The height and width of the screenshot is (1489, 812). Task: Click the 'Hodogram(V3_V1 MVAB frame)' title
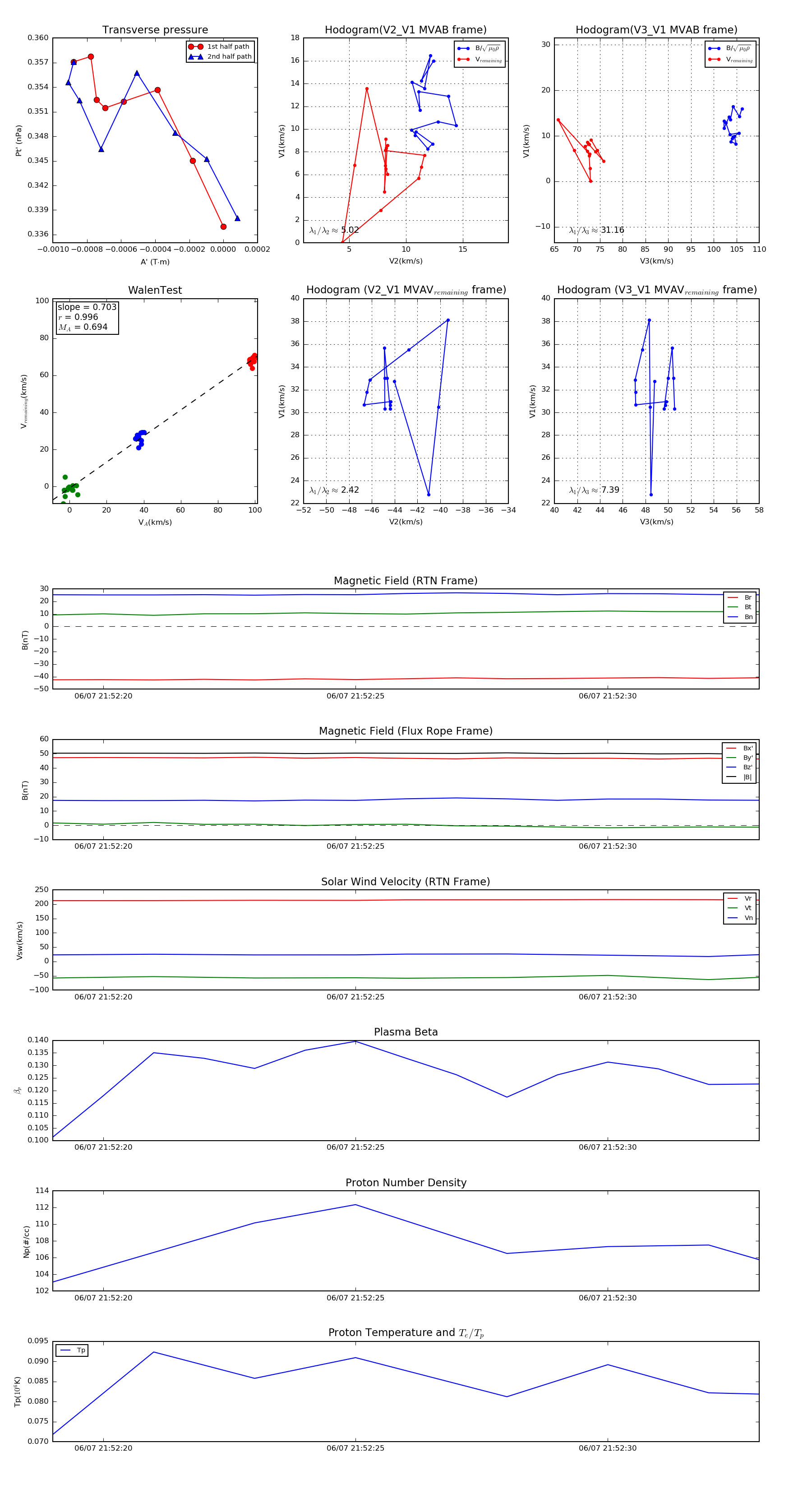(656, 30)
